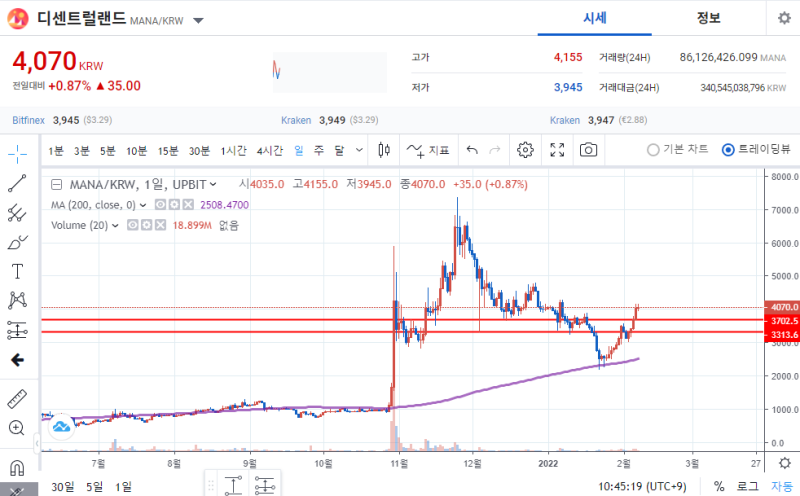This screenshot has width=800, height=496.
Task: Expand MA (200, close, 0) options chevron
Action: [x=143, y=205]
